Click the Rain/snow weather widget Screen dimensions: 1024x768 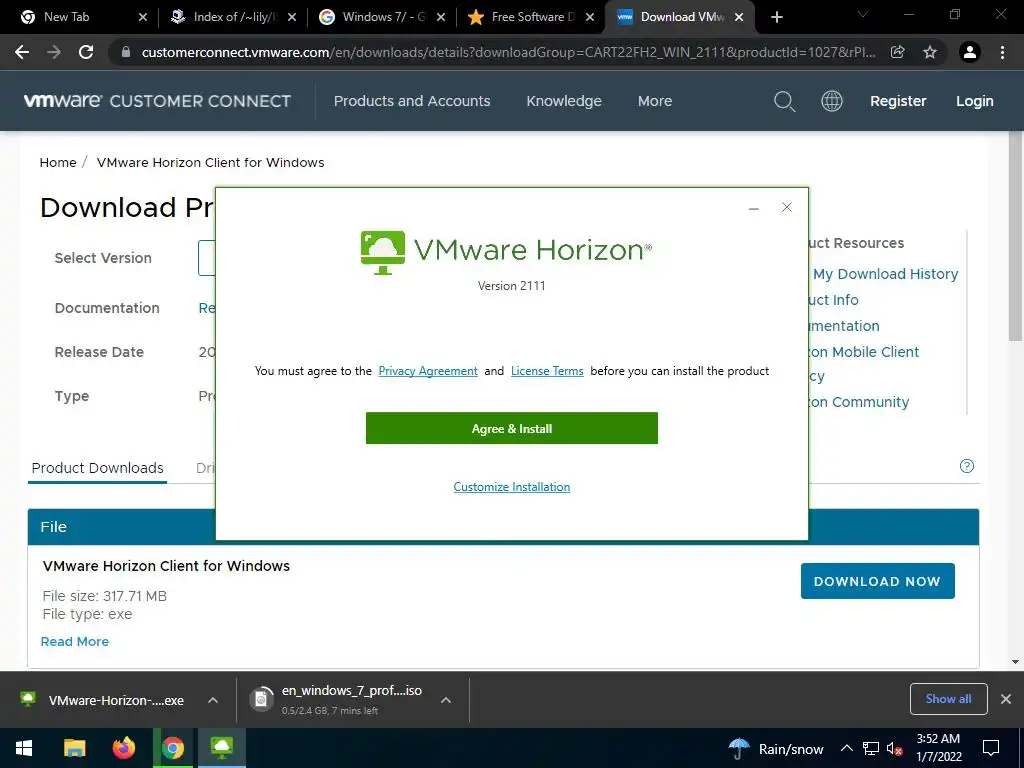(x=776, y=749)
